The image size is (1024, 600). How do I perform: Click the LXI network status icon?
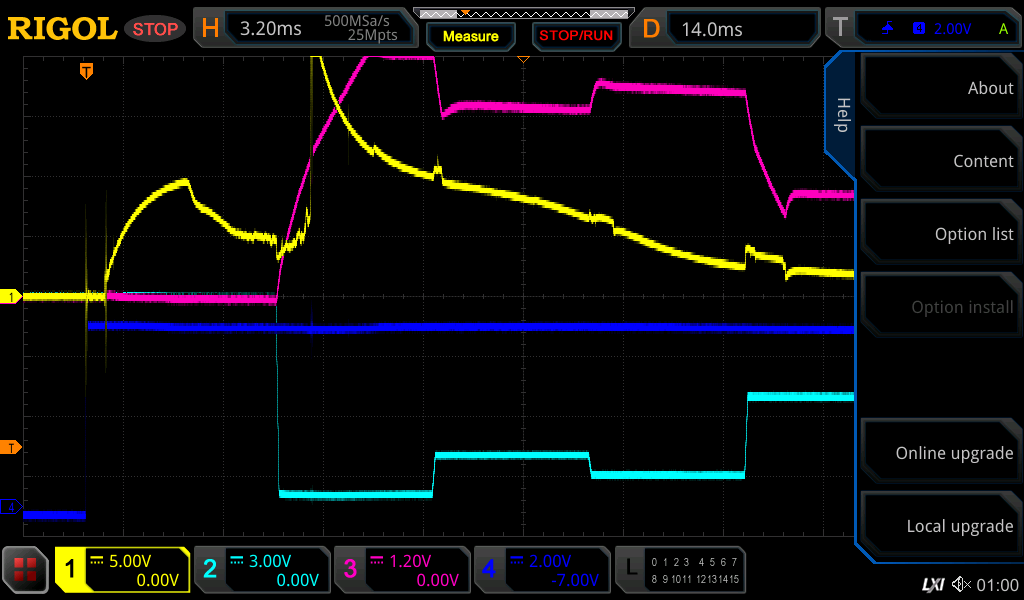click(x=932, y=584)
